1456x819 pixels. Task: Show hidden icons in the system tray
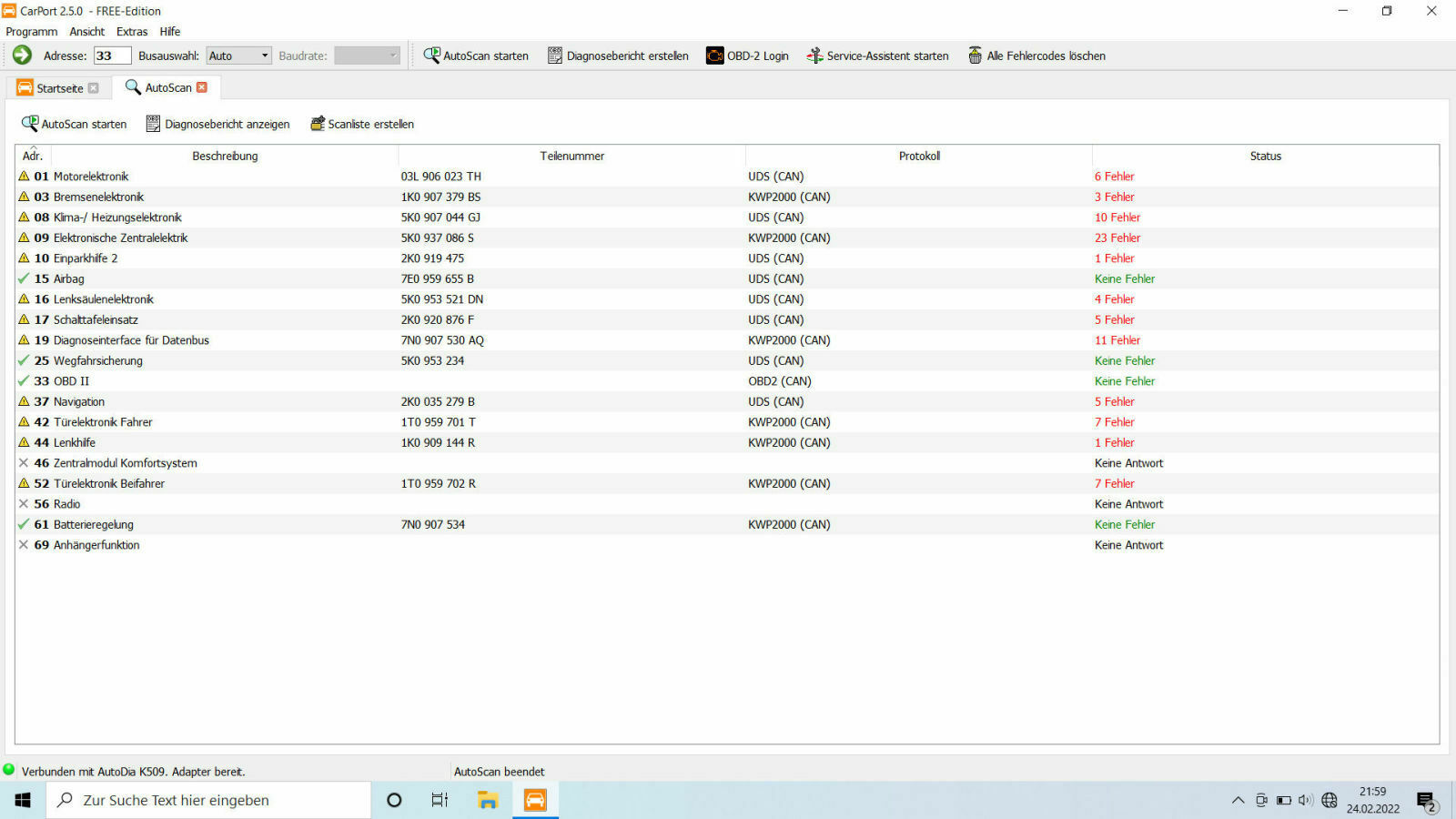click(1238, 800)
